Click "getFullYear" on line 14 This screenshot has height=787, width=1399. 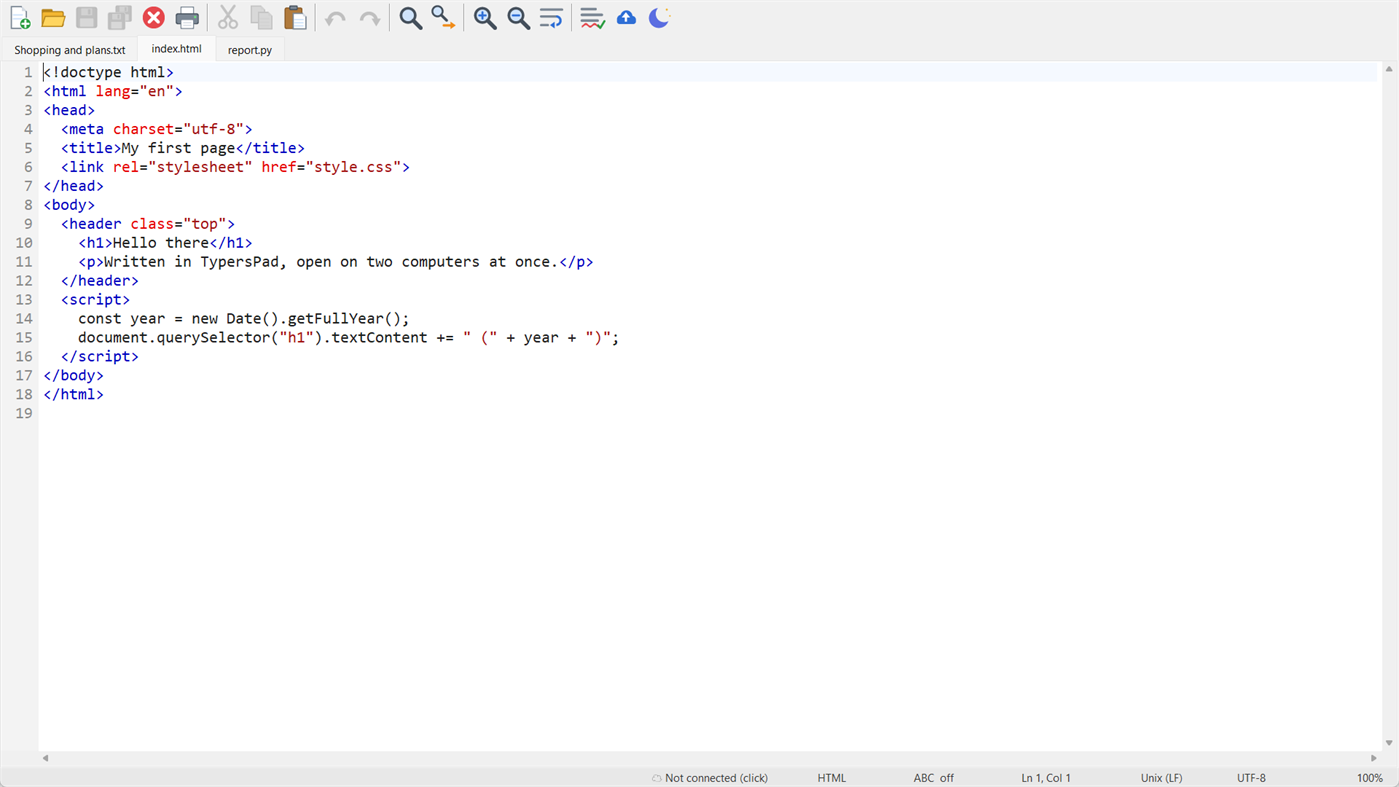(335, 319)
